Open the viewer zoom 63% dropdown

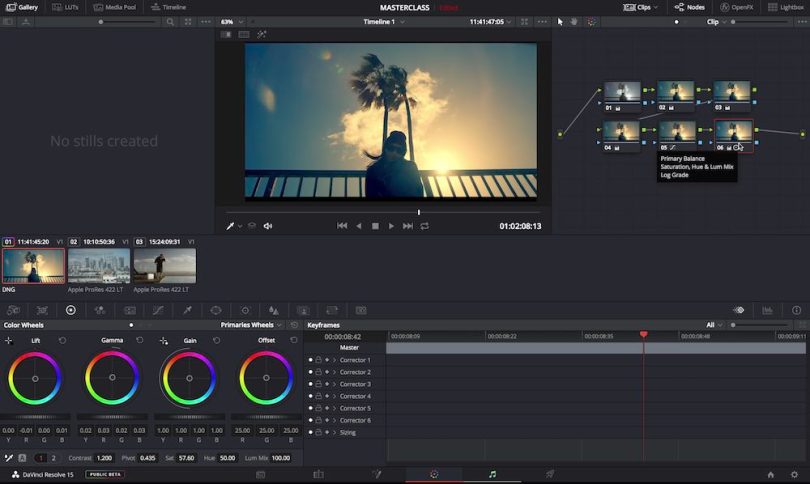coord(230,21)
